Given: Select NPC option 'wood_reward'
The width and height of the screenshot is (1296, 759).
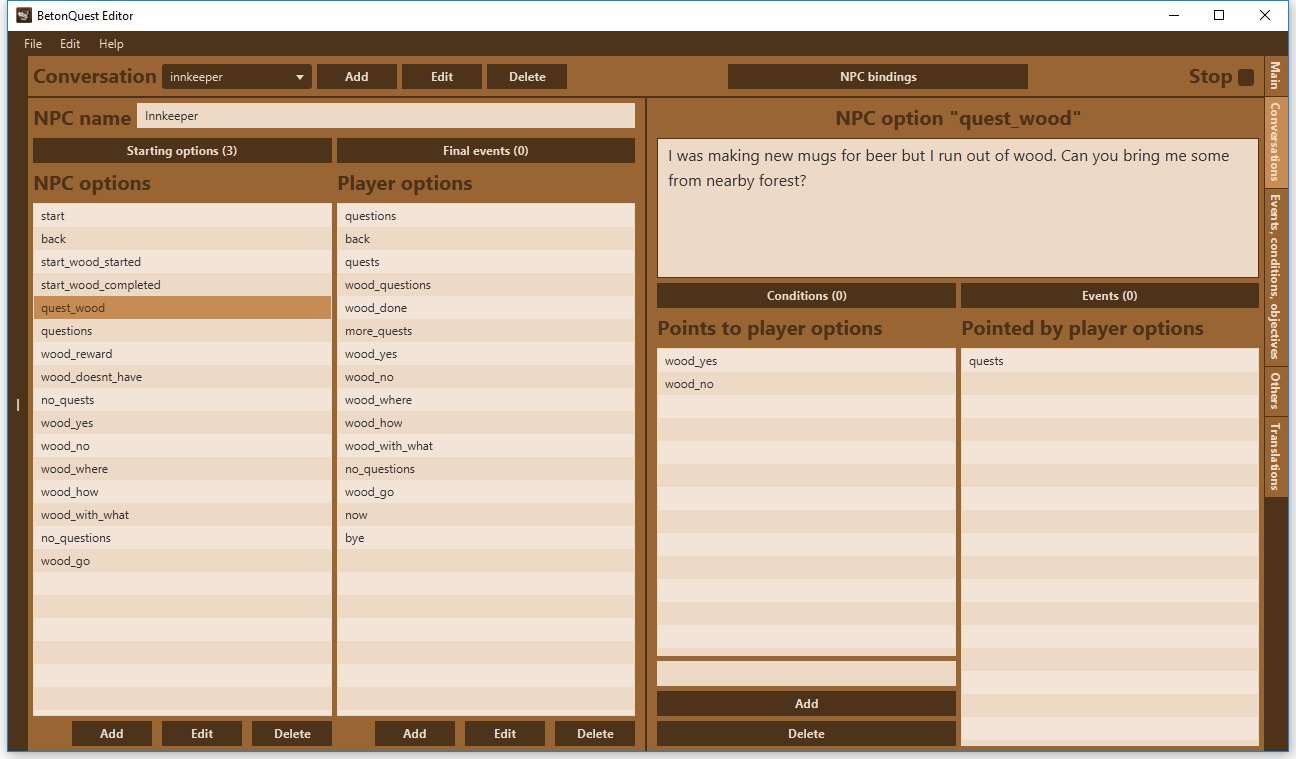Looking at the screenshot, I should pyautogui.click(x=182, y=354).
